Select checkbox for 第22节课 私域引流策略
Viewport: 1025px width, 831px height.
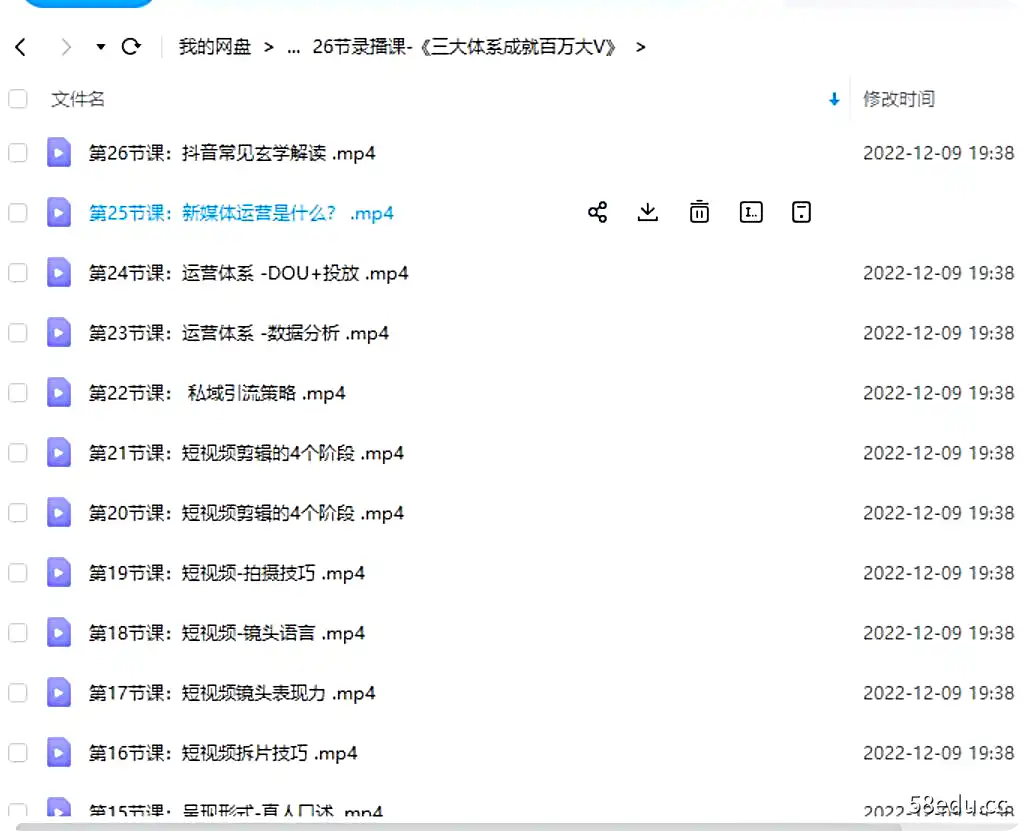point(18,393)
